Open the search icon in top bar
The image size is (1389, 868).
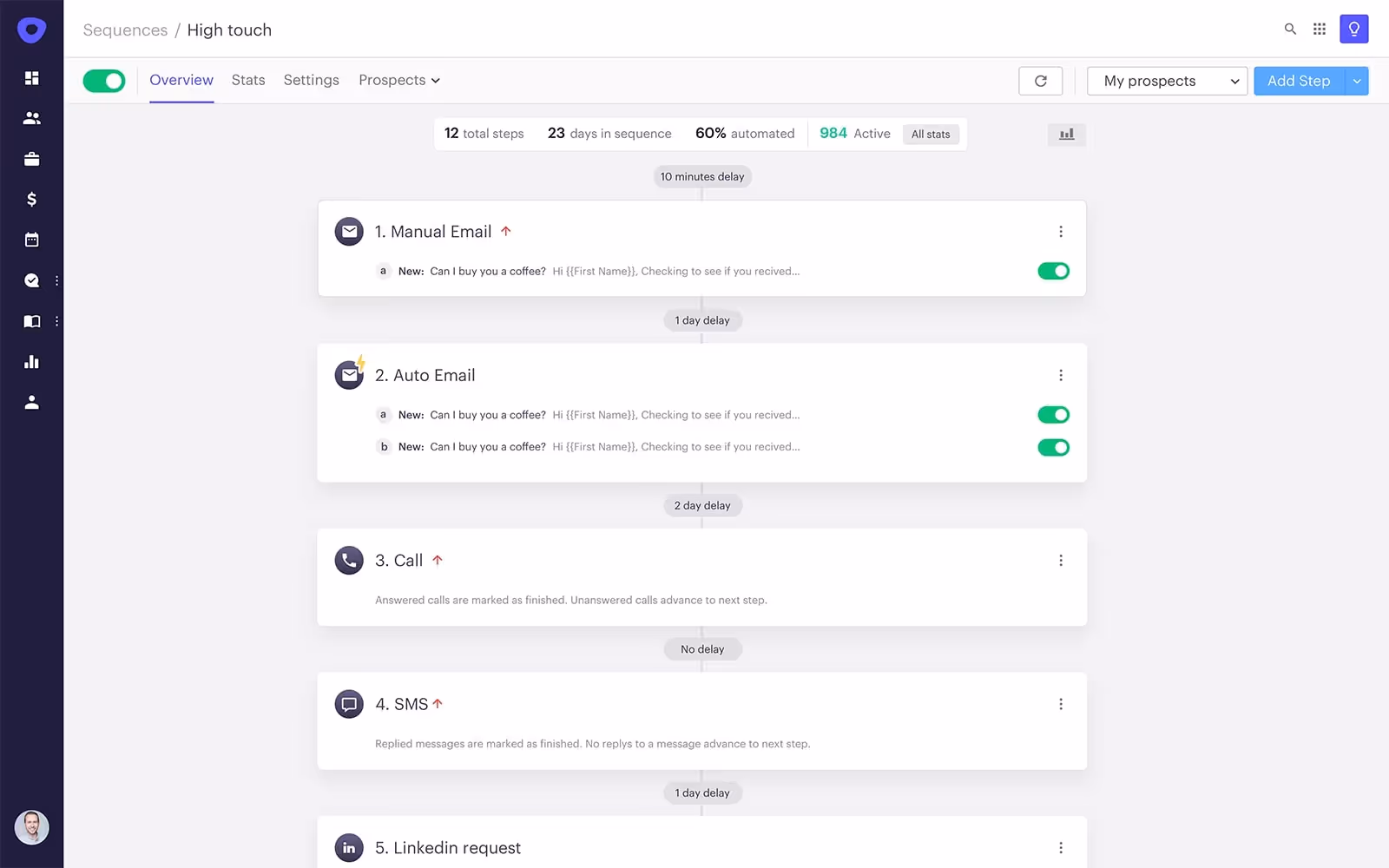click(1290, 29)
